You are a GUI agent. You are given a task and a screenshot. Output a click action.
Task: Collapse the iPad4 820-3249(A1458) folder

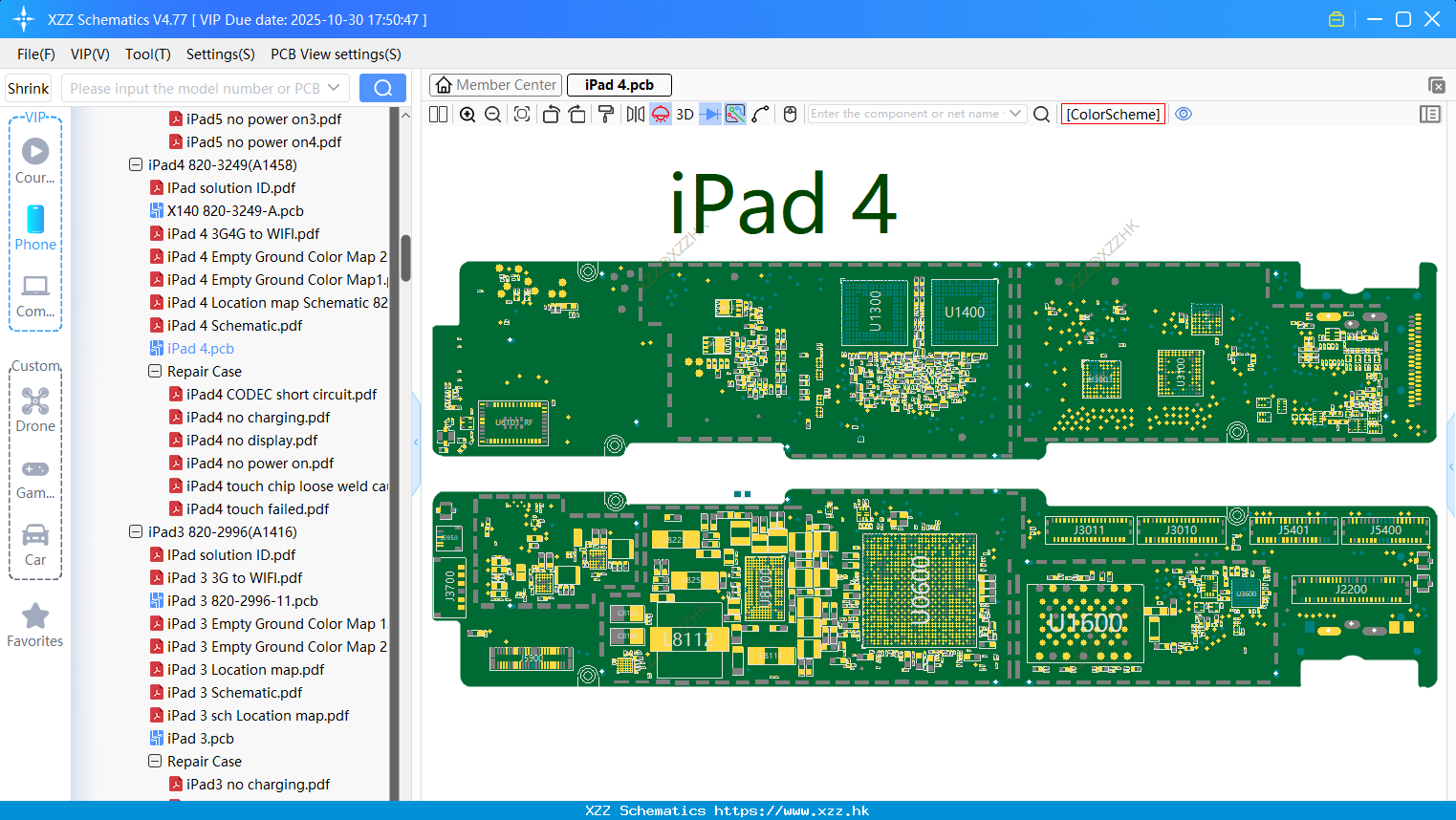[x=136, y=164]
